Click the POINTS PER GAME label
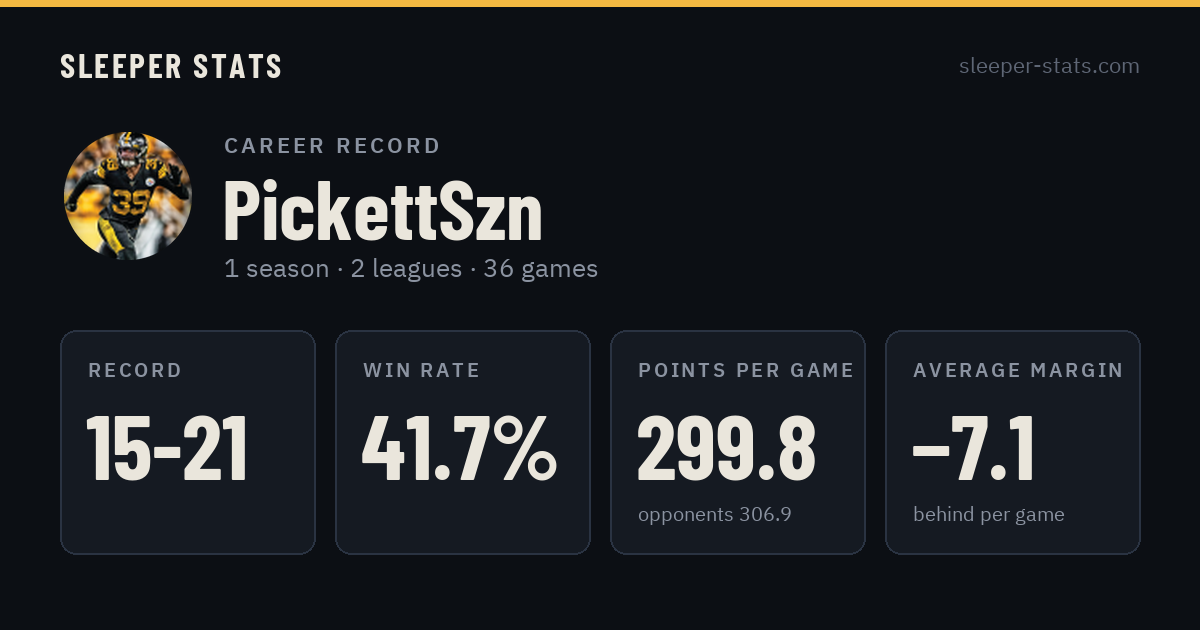This screenshot has width=1200, height=630. [x=746, y=371]
